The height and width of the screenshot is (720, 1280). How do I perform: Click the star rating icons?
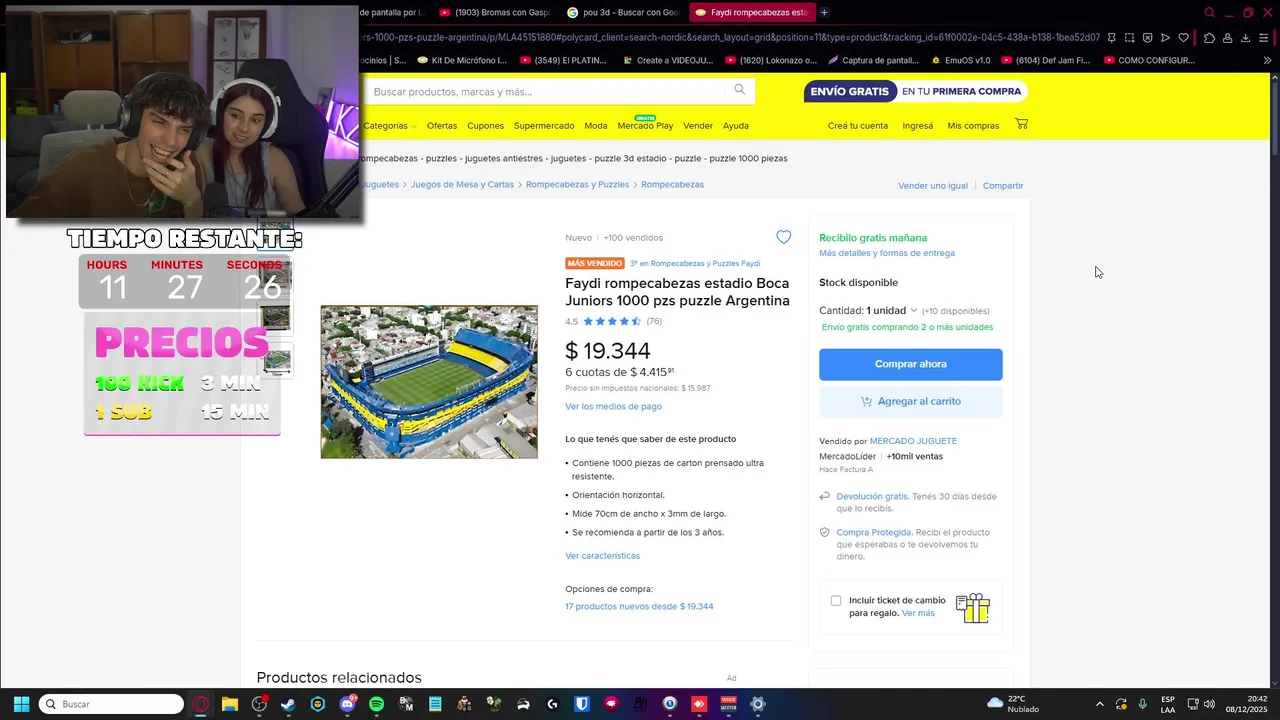coord(612,321)
